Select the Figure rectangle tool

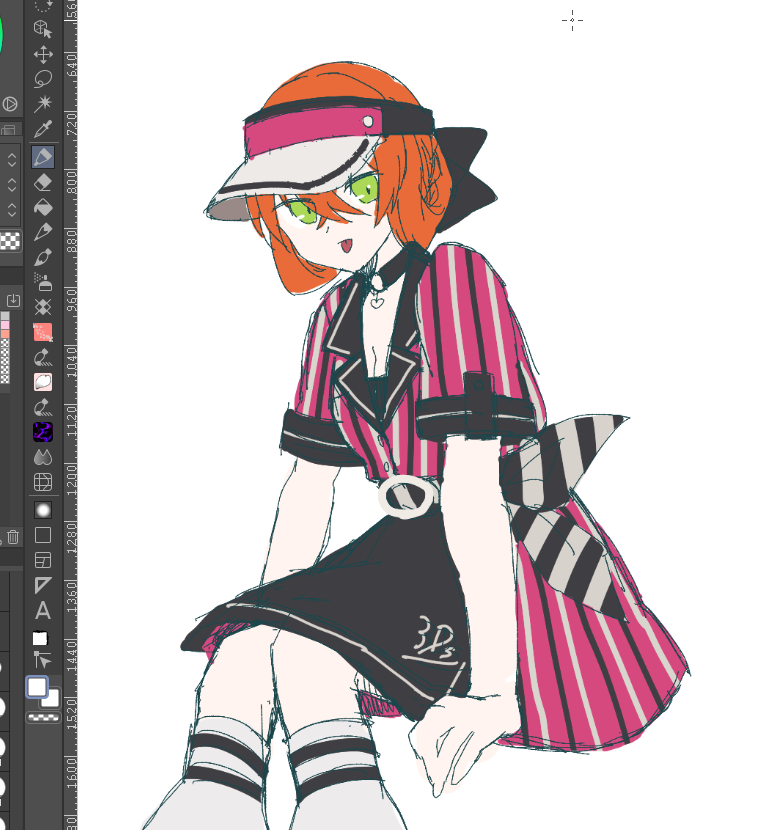tap(43, 535)
